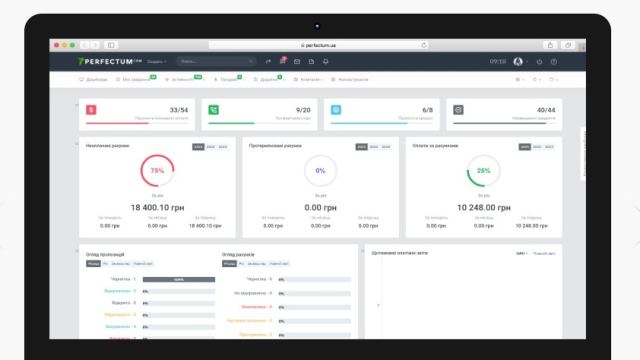Click the 10 248.00 грн amount
The width and height of the screenshot is (640, 360).
[484, 208]
